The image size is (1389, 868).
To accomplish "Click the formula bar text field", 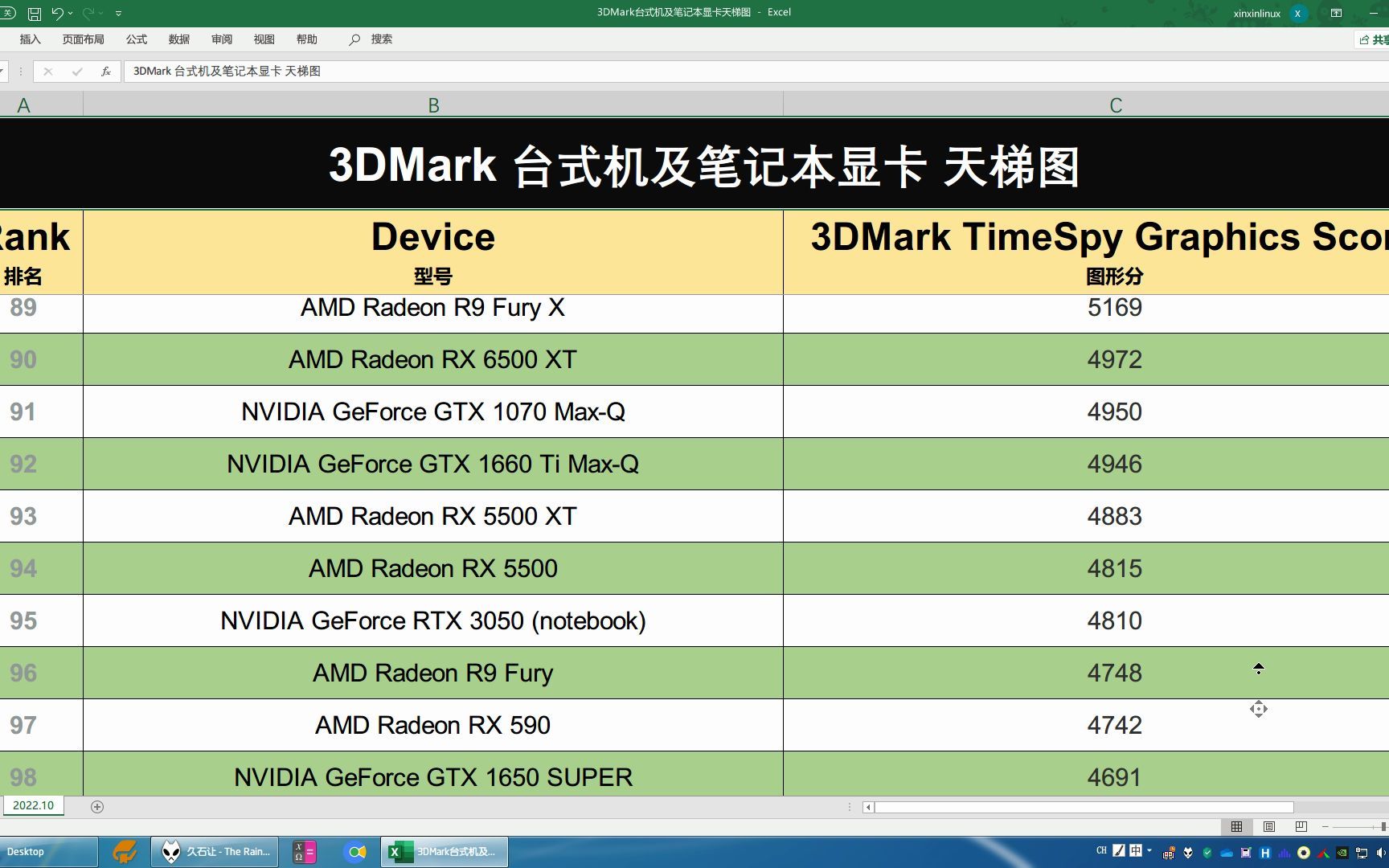I will 756,72.
